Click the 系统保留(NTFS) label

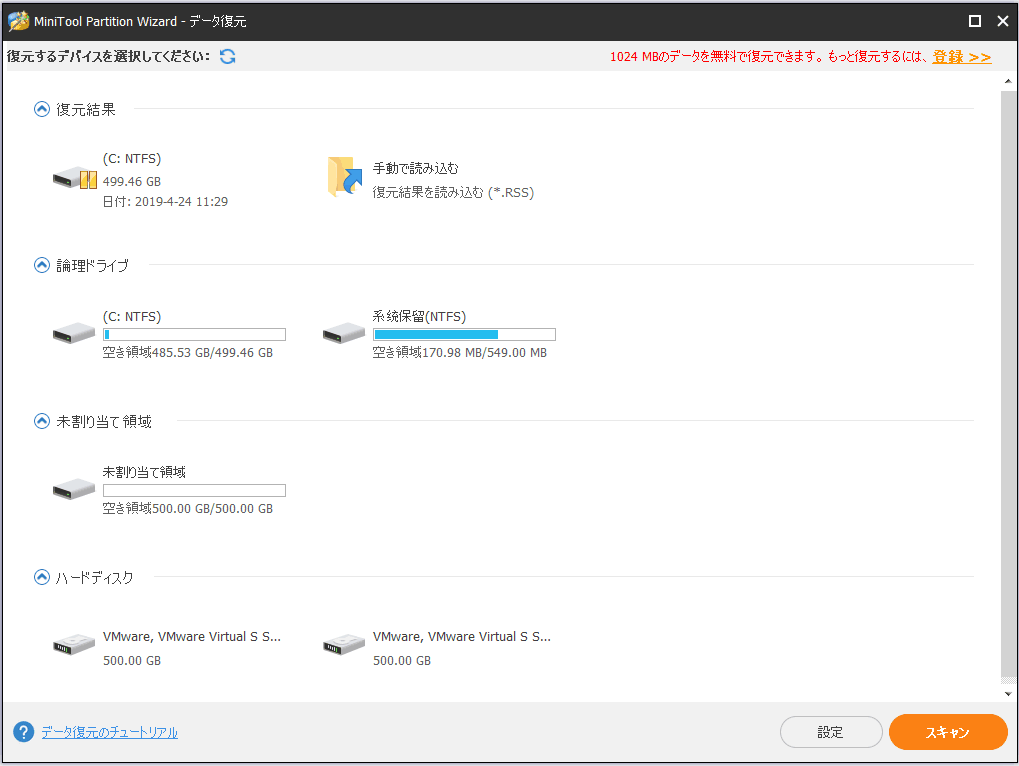[419, 316]
